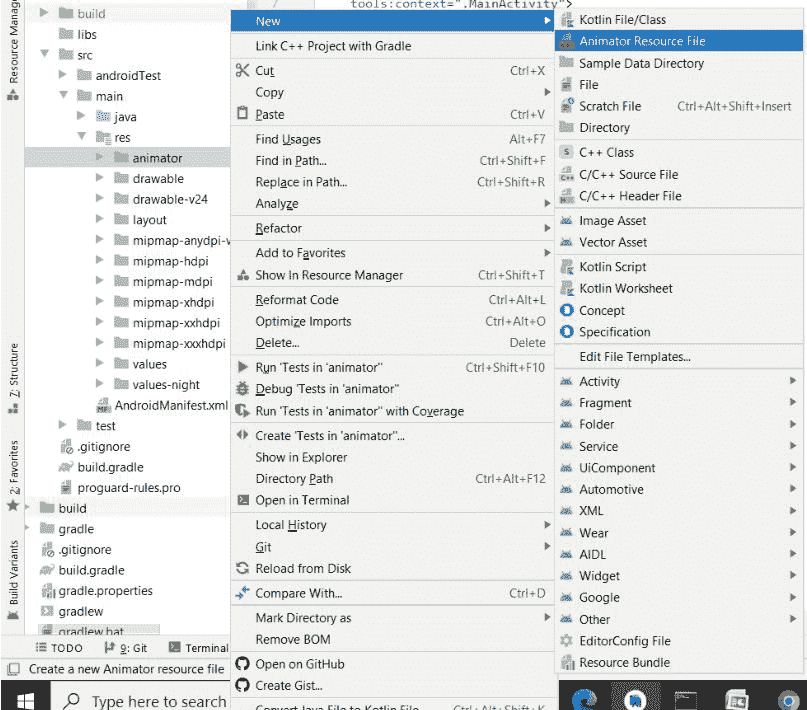Open the Refactor submenu
Viewport: 807px width, 710px height.
tap(278, 229)
